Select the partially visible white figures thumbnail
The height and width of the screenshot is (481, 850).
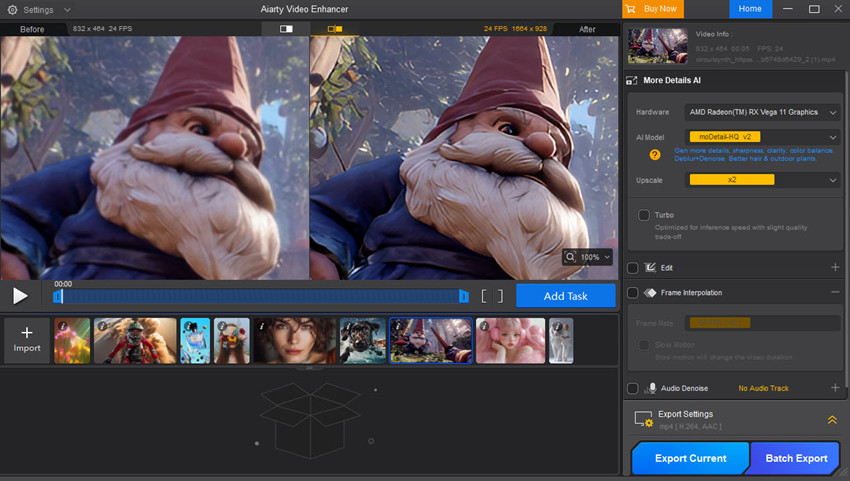click(561, 341)
